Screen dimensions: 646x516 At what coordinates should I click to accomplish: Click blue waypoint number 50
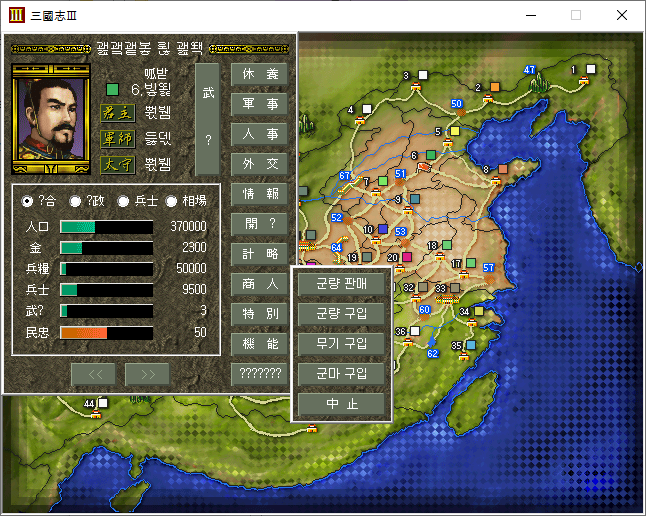tap(456, 103)
